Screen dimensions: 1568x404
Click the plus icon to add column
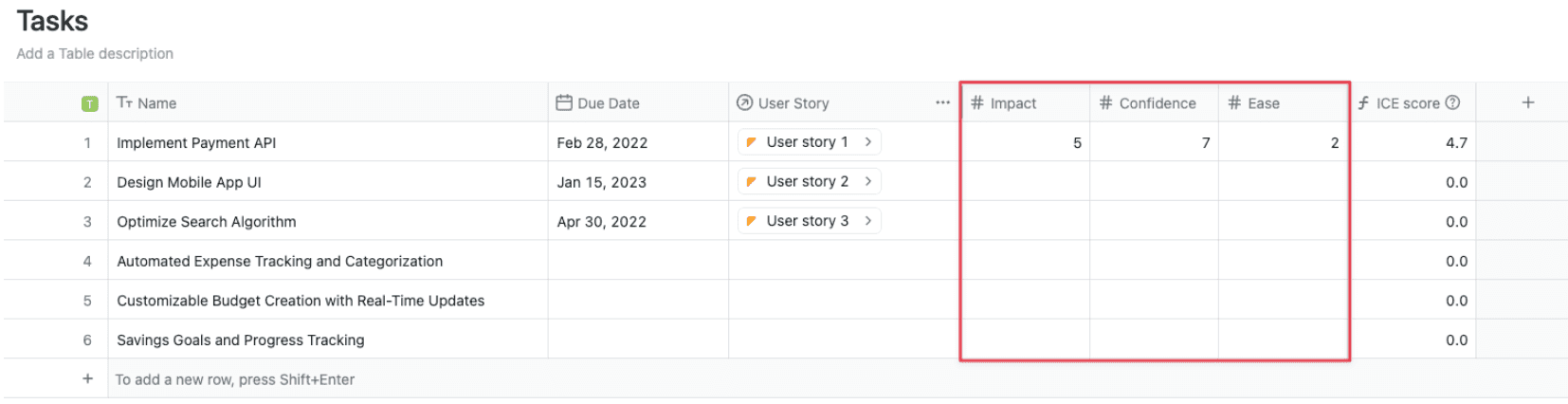click(1527, 102)
